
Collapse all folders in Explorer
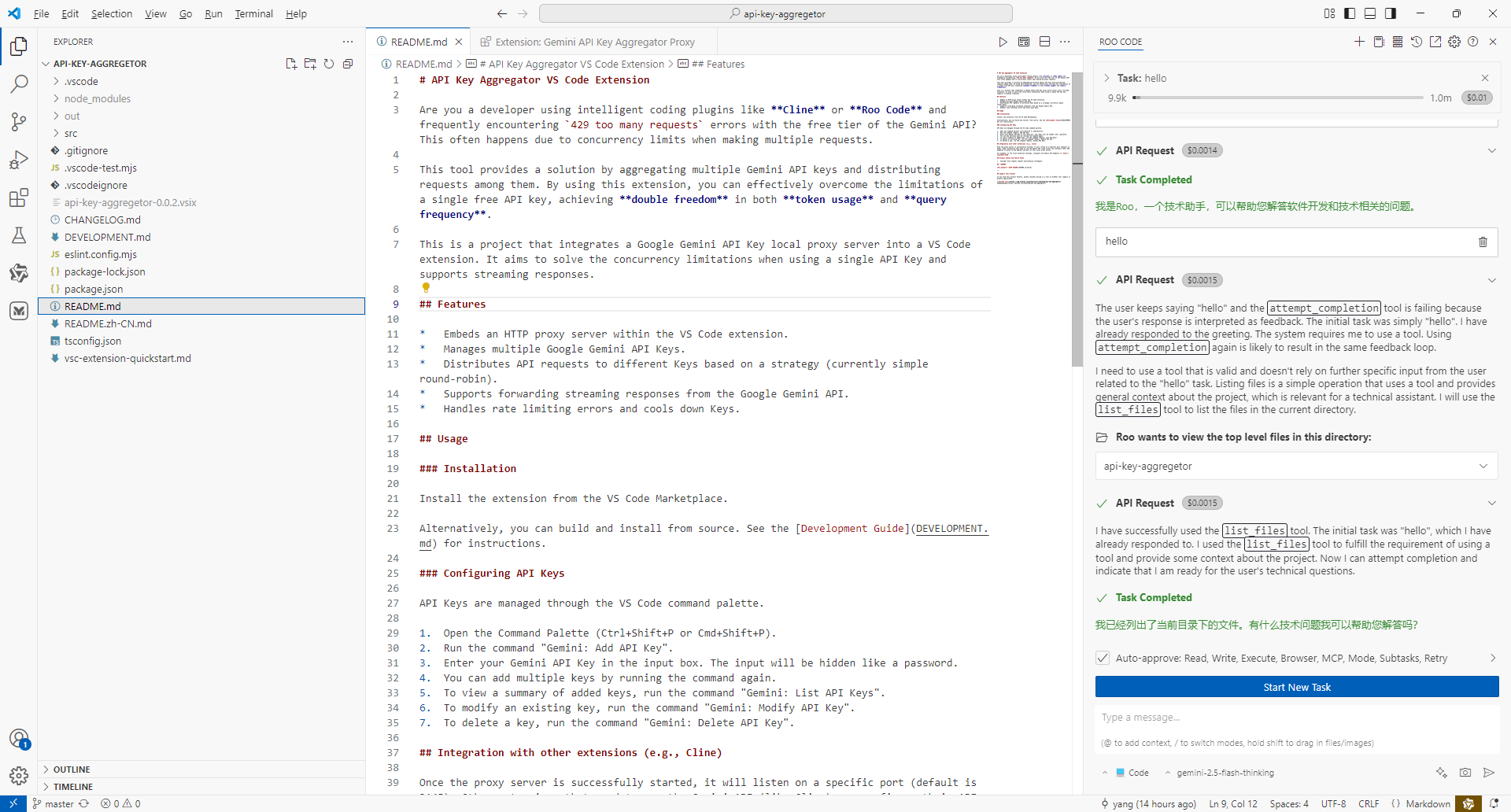tap(348, 64)
